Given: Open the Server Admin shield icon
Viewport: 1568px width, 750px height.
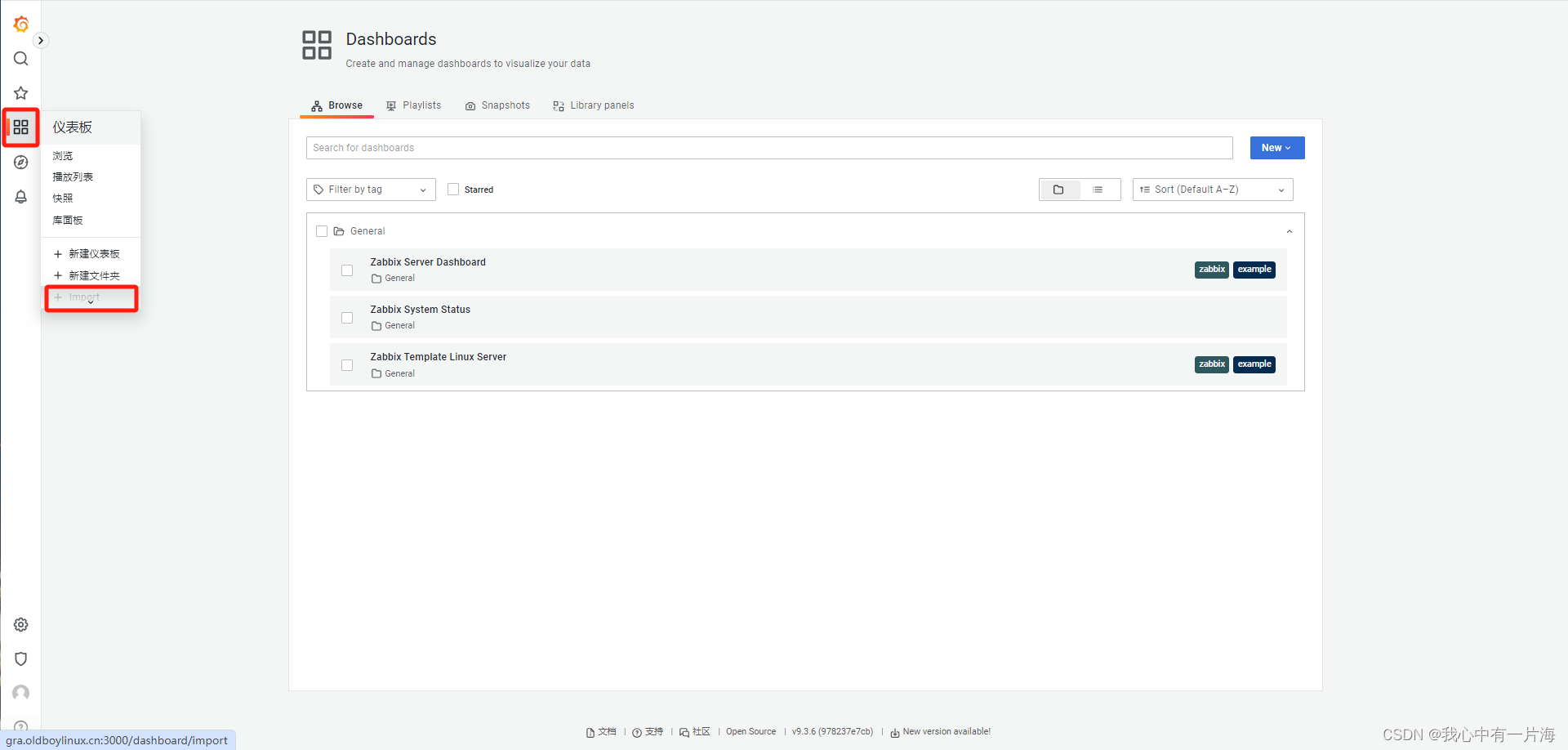Looking at the screenshot, I should (21, 659).
